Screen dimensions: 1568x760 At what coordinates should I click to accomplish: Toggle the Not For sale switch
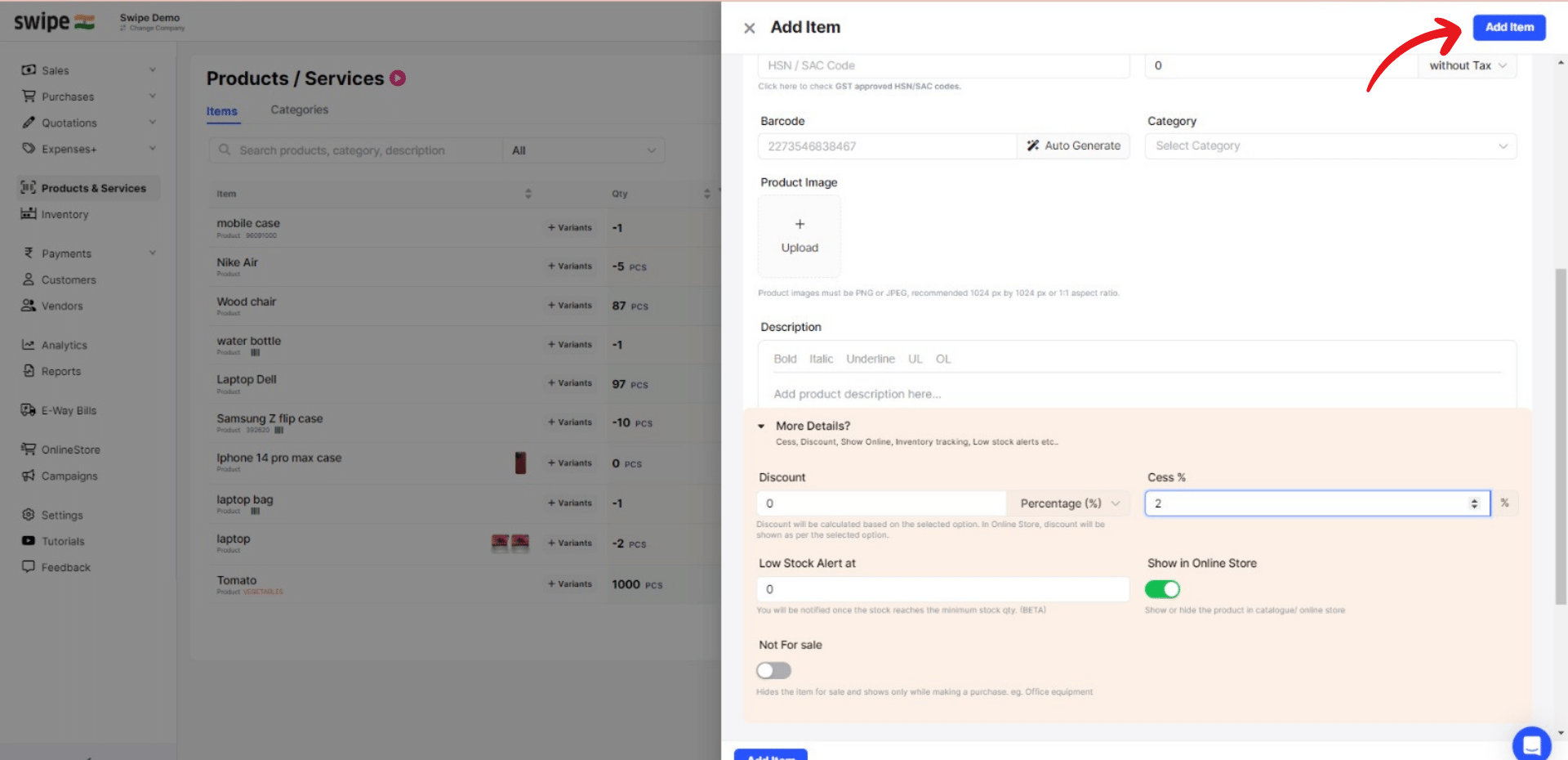[773, 671]
